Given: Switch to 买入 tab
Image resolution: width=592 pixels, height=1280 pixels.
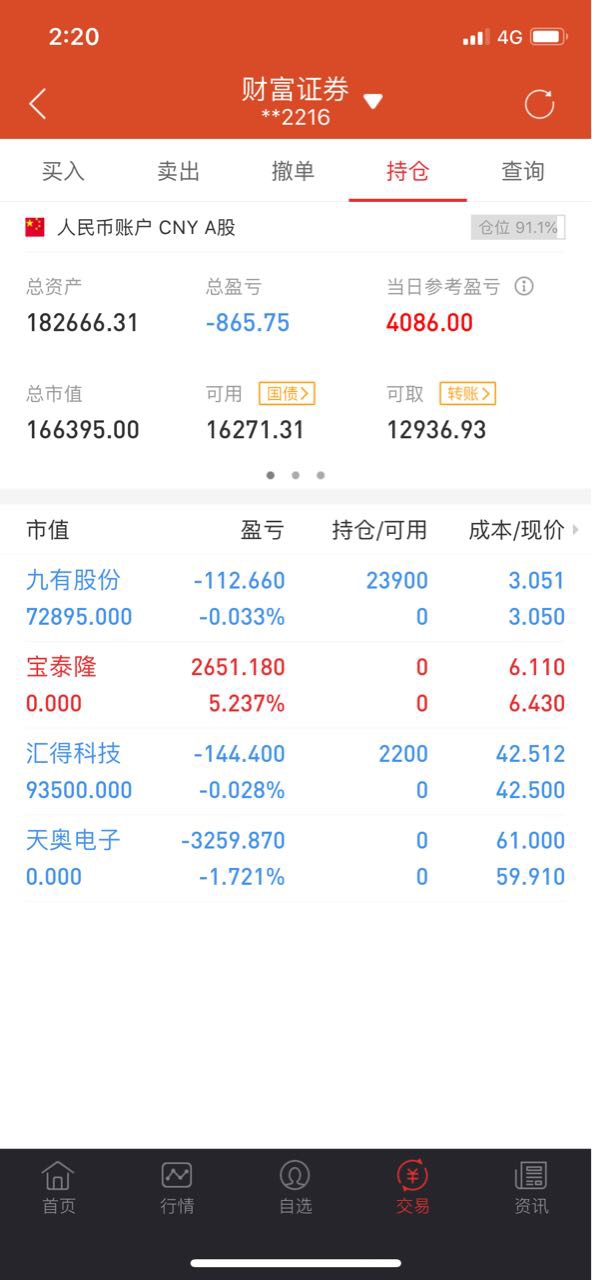Looking at the screenshot, I should tap(63, 171).
